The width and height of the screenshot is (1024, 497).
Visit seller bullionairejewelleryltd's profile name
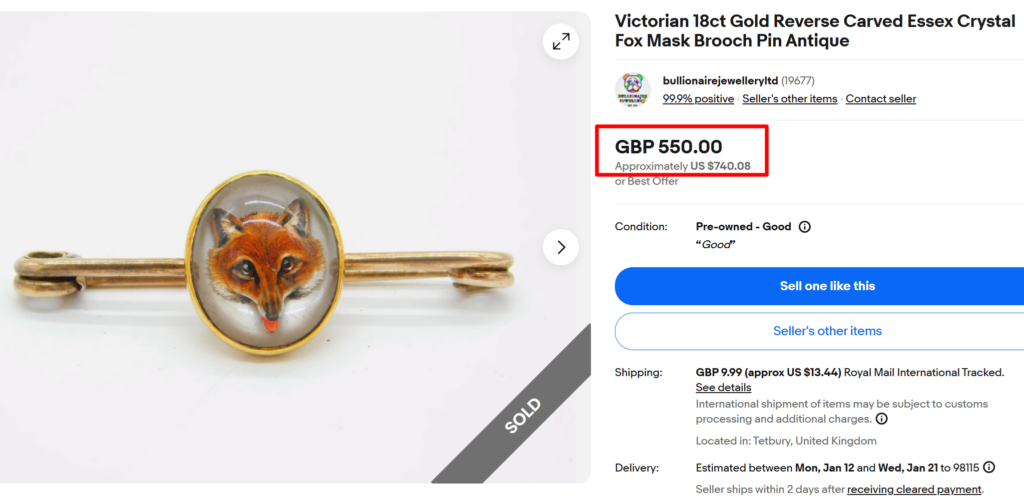pyautogui.click(x=720, y=80)
